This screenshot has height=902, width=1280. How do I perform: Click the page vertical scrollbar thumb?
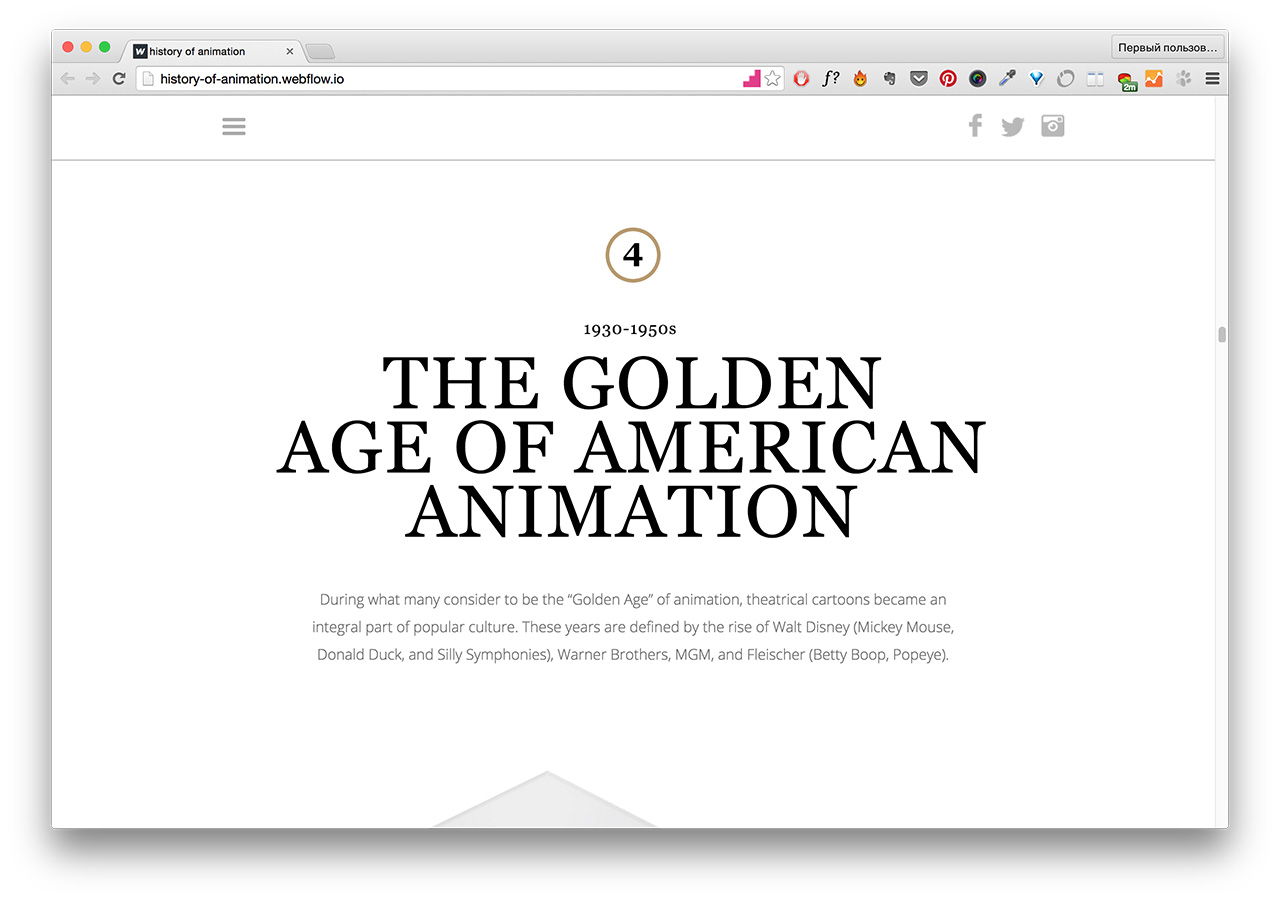[x=1221, y=334]
